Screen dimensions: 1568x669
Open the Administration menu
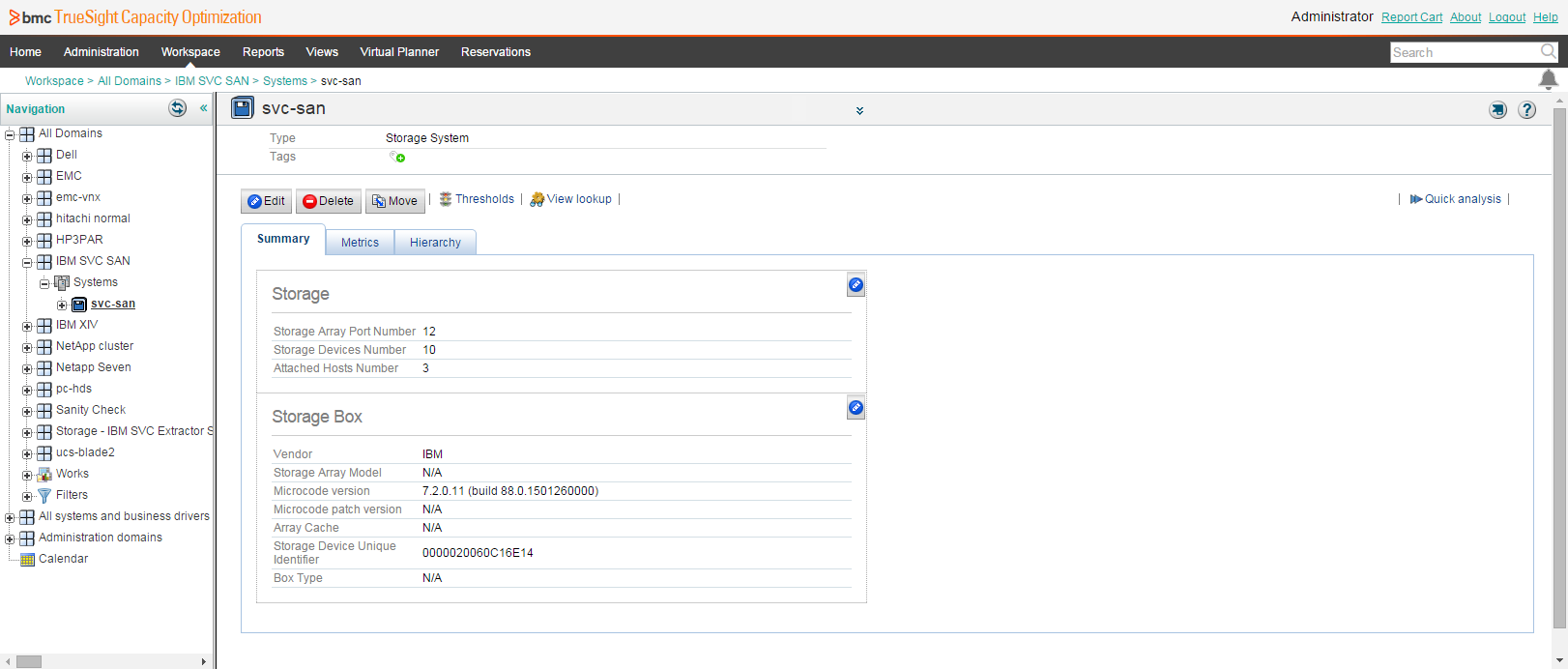pos(102,52)
